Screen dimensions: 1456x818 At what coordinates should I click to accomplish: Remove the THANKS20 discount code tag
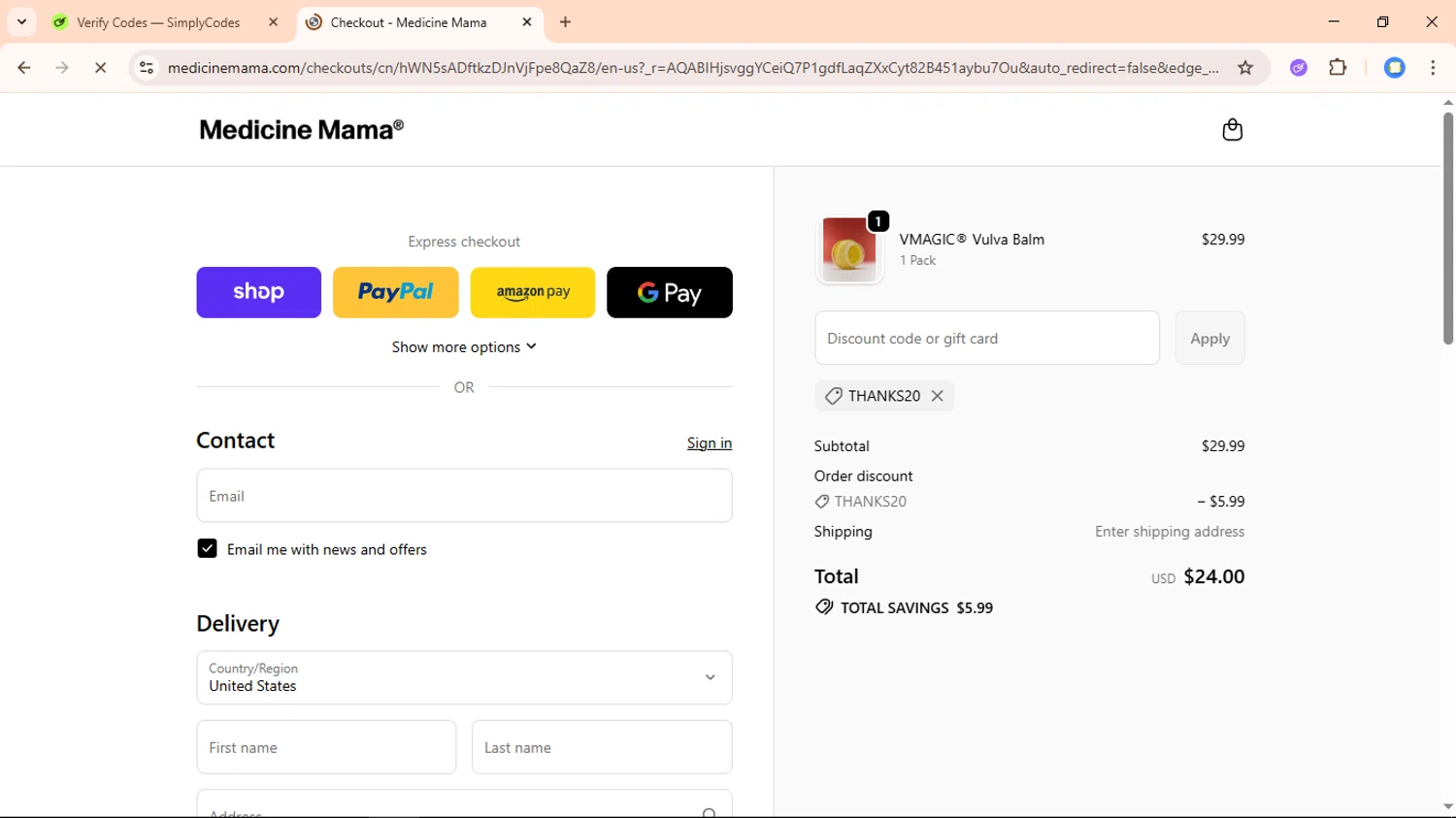[x=937, y=396]
